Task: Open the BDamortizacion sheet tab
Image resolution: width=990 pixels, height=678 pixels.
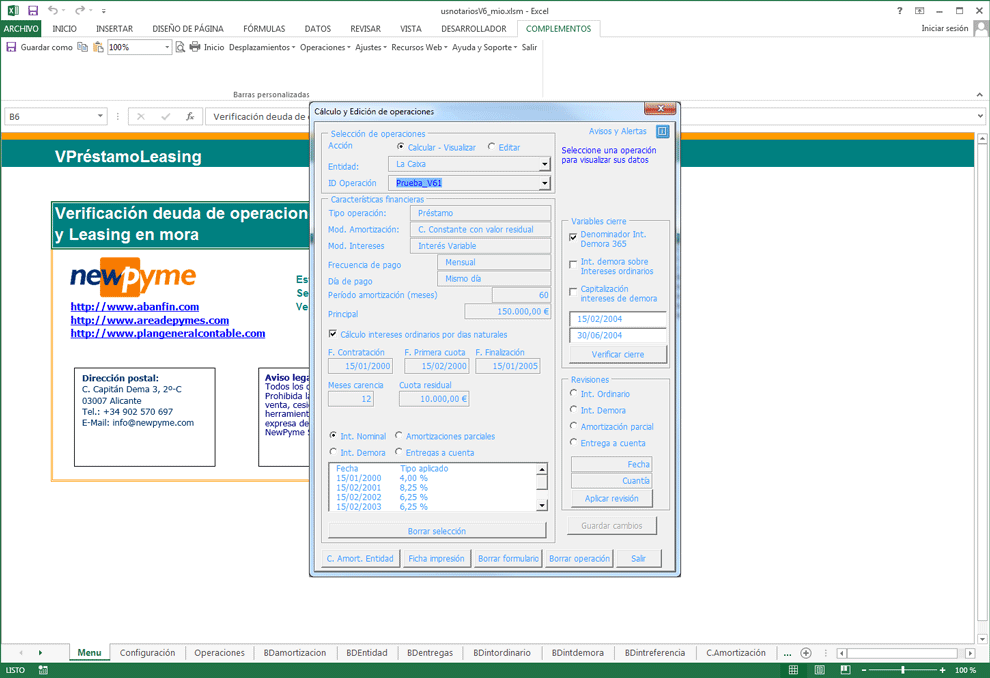Action: pos(295,653)
